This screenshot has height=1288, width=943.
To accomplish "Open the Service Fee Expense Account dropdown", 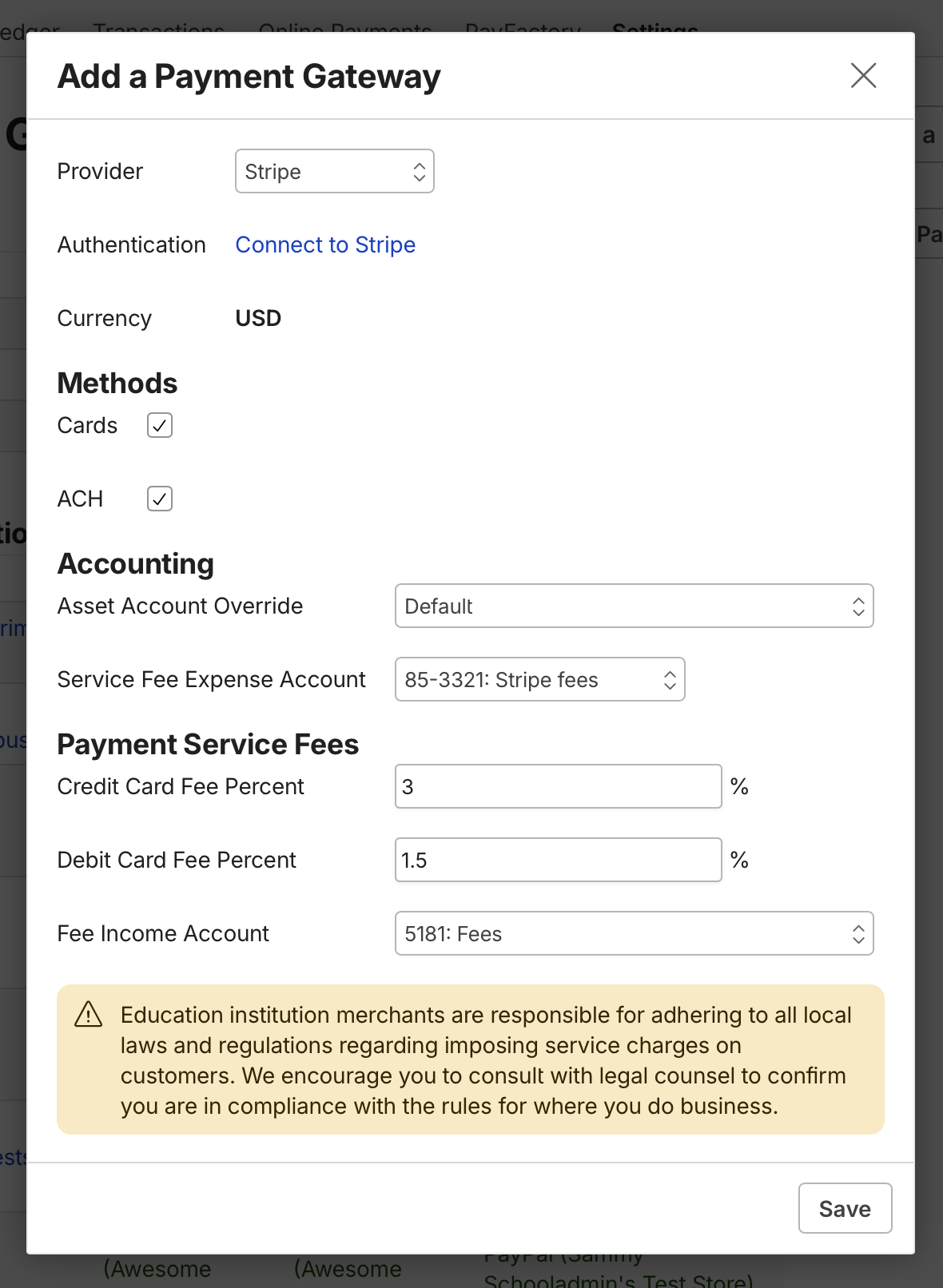I will tap(540, 679).
